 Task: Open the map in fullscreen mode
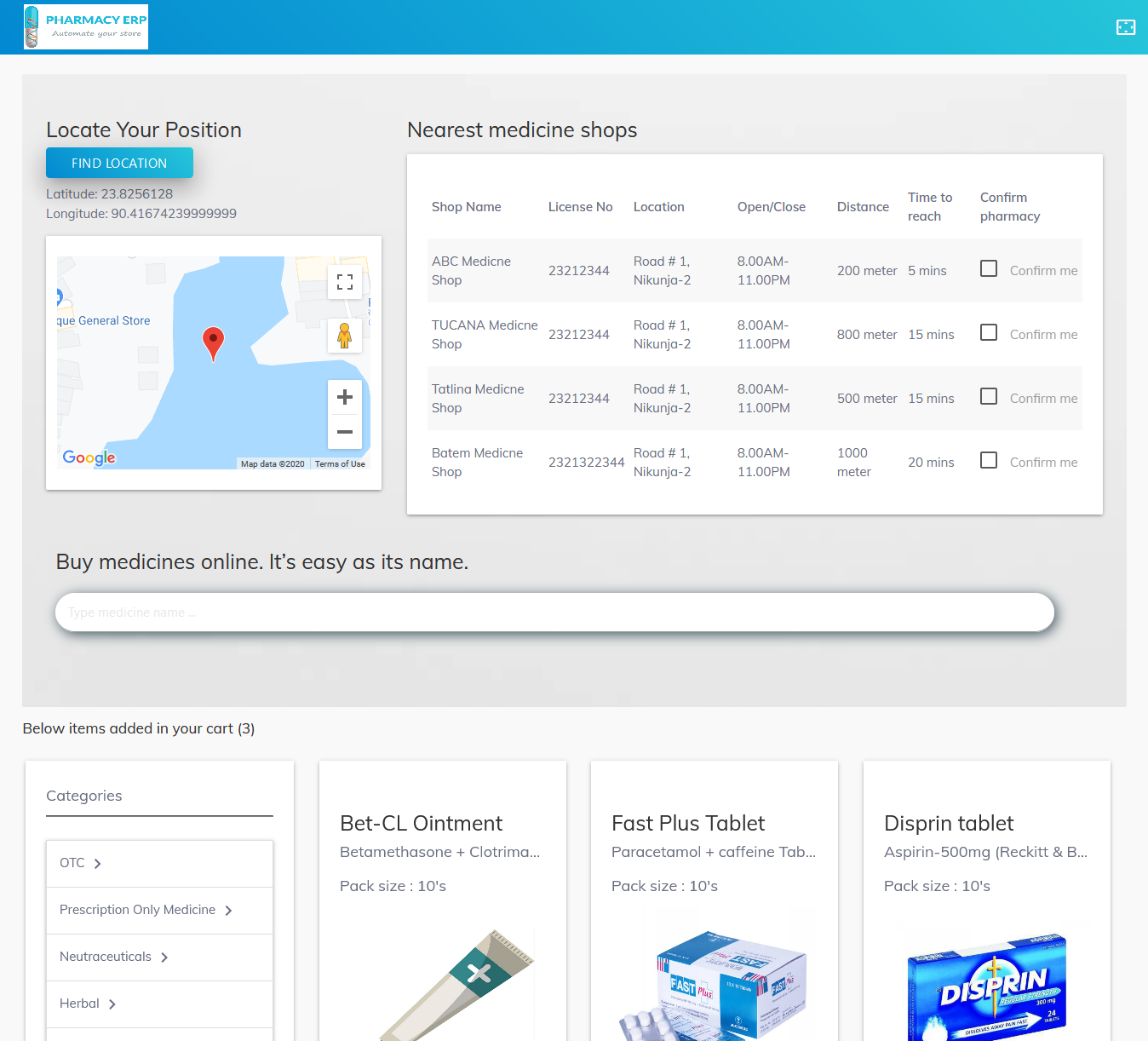point(345,282)
